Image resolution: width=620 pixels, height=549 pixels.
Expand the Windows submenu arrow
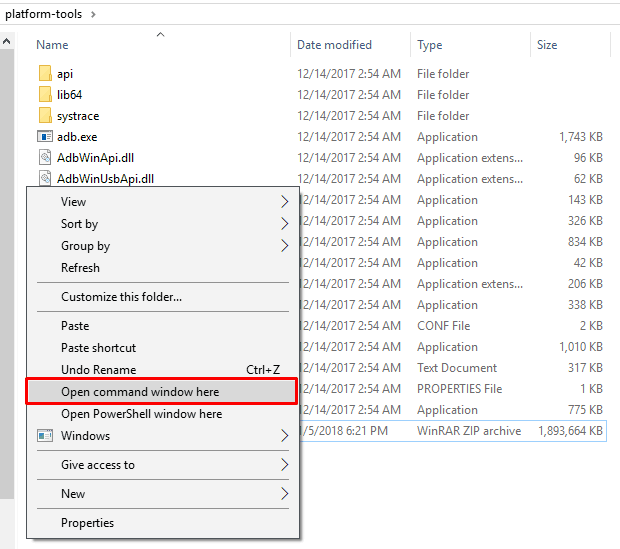[x=284, y=435]
